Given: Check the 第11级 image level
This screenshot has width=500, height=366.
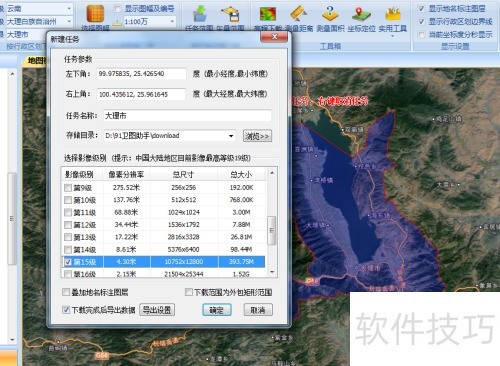Looking at the screenshot, I should click(68, 212).
